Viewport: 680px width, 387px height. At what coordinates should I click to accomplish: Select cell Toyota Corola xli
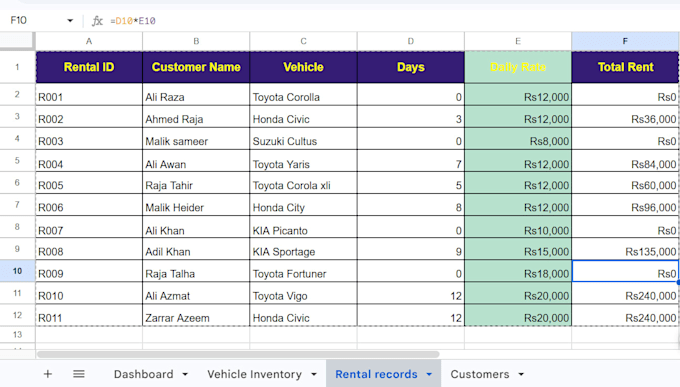pos(303,183)
